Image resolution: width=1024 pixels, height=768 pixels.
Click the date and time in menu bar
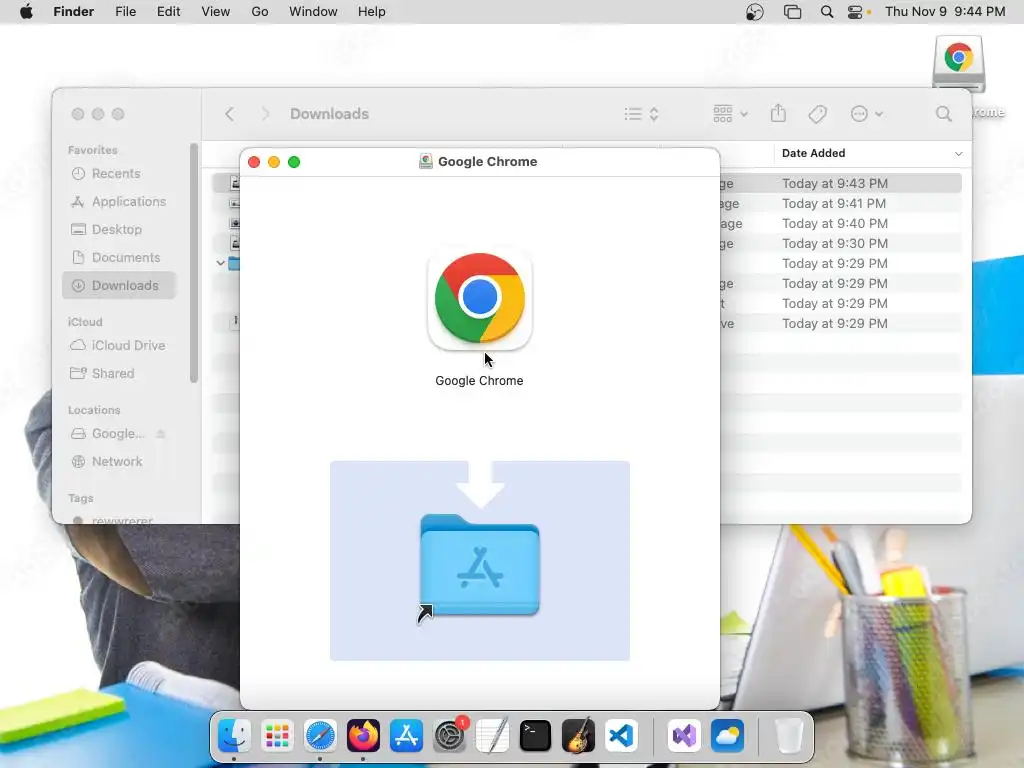944,12
